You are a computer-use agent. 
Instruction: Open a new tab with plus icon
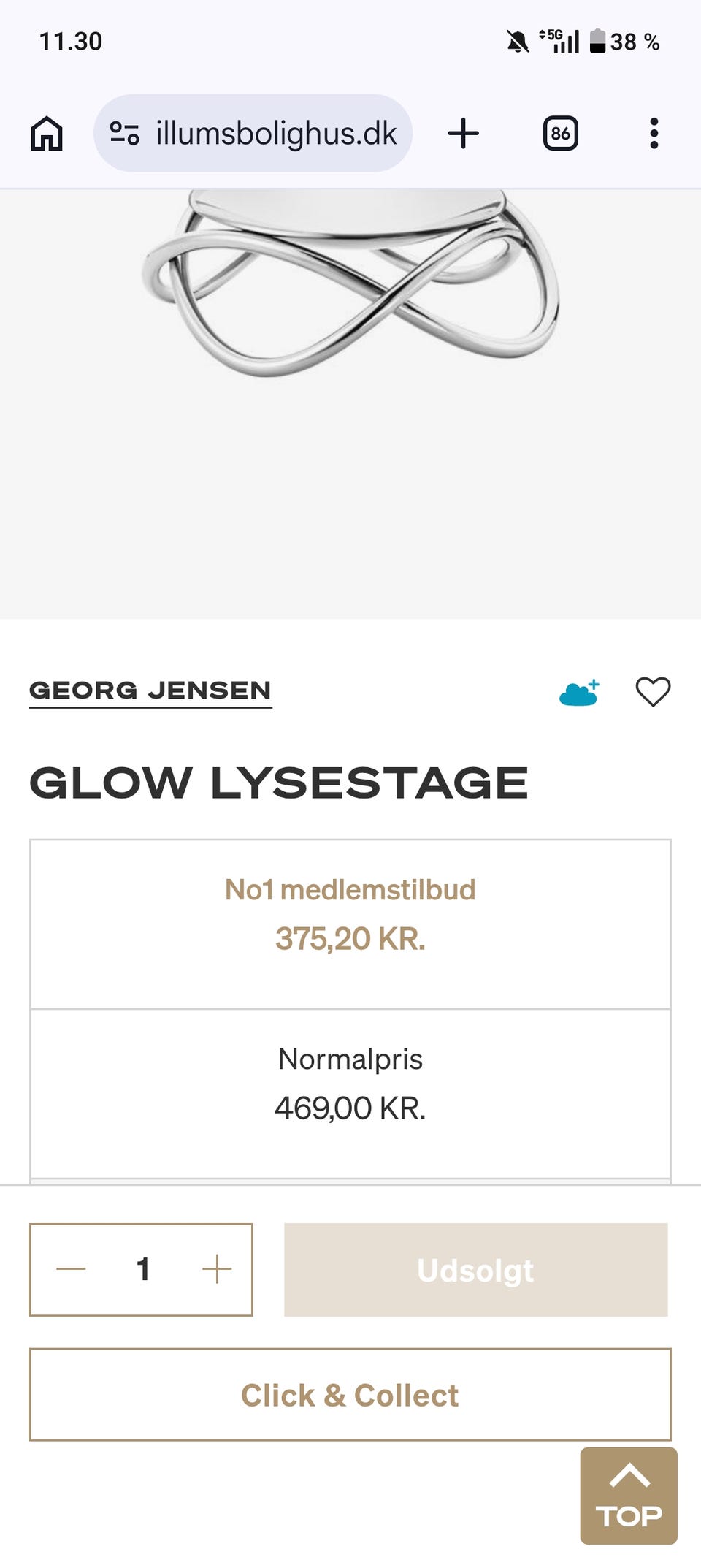pyautogui.click(x=463, y=134)
